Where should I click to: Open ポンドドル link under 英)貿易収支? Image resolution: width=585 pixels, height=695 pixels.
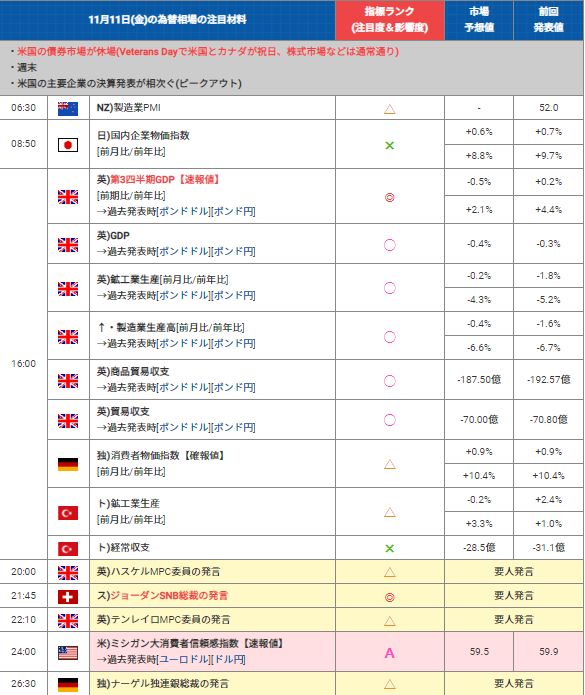click(183, 427)
